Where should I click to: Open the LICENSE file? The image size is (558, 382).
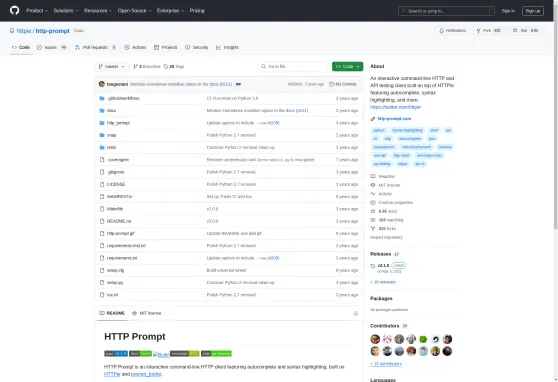coord(116,184)
